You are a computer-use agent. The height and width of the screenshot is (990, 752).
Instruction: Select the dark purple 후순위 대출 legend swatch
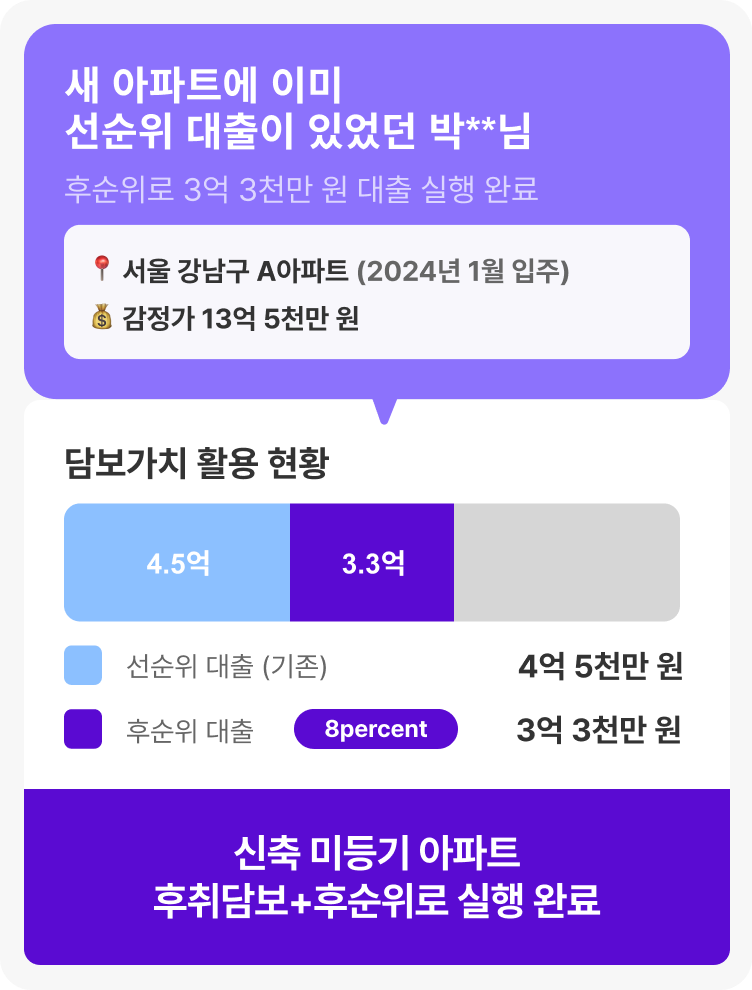point(83,729)
